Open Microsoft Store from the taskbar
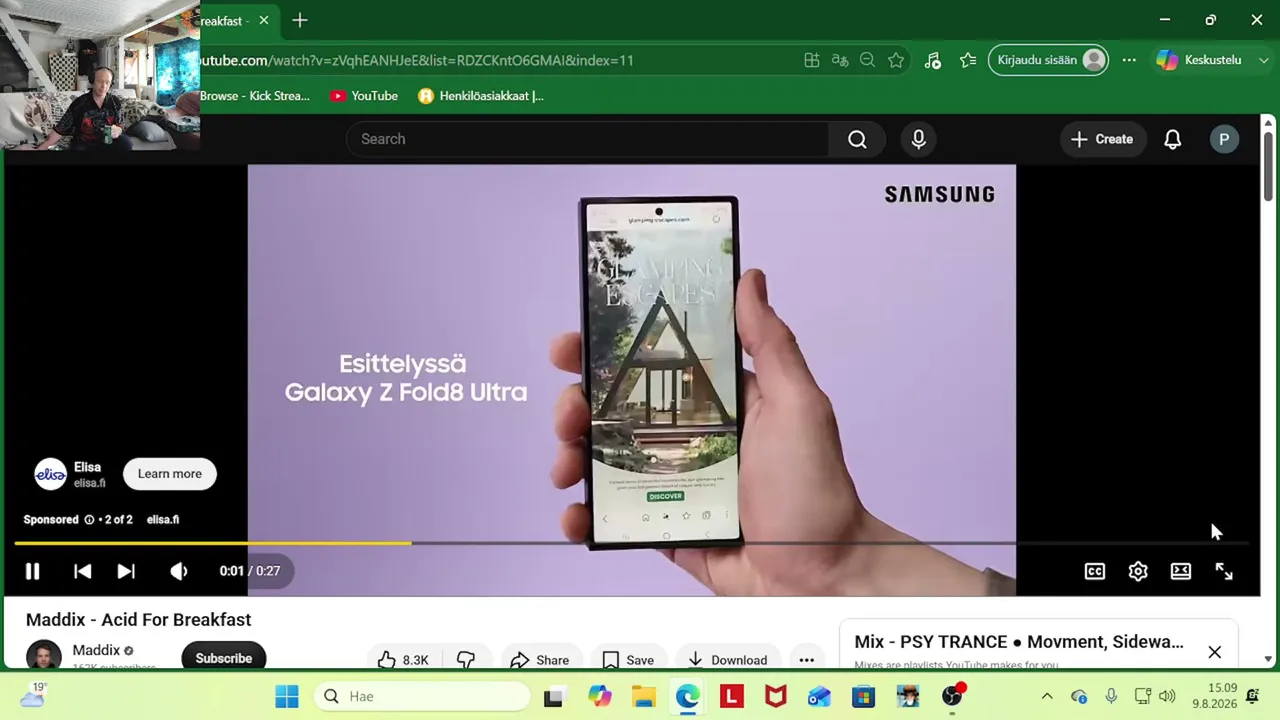Screen dimensions: 1280x720 [864, 696]
